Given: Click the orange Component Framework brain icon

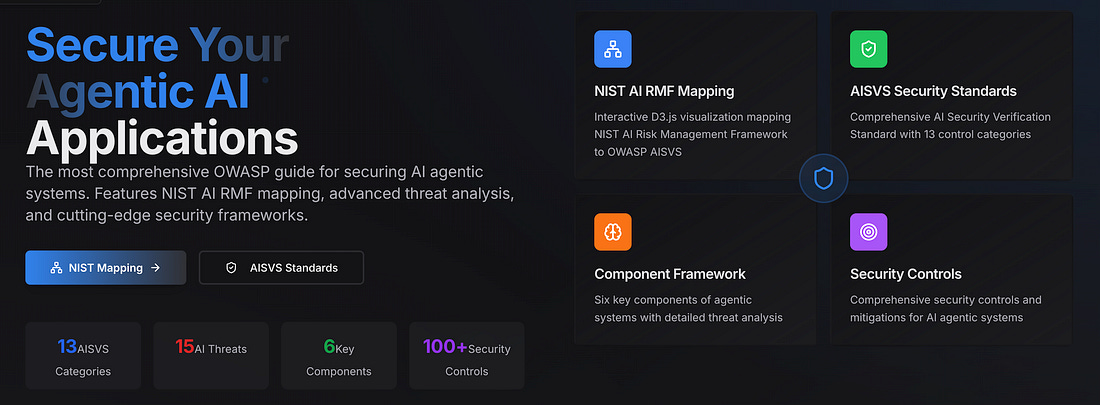Looking at the screenshot, I should [x=612, y=232].
